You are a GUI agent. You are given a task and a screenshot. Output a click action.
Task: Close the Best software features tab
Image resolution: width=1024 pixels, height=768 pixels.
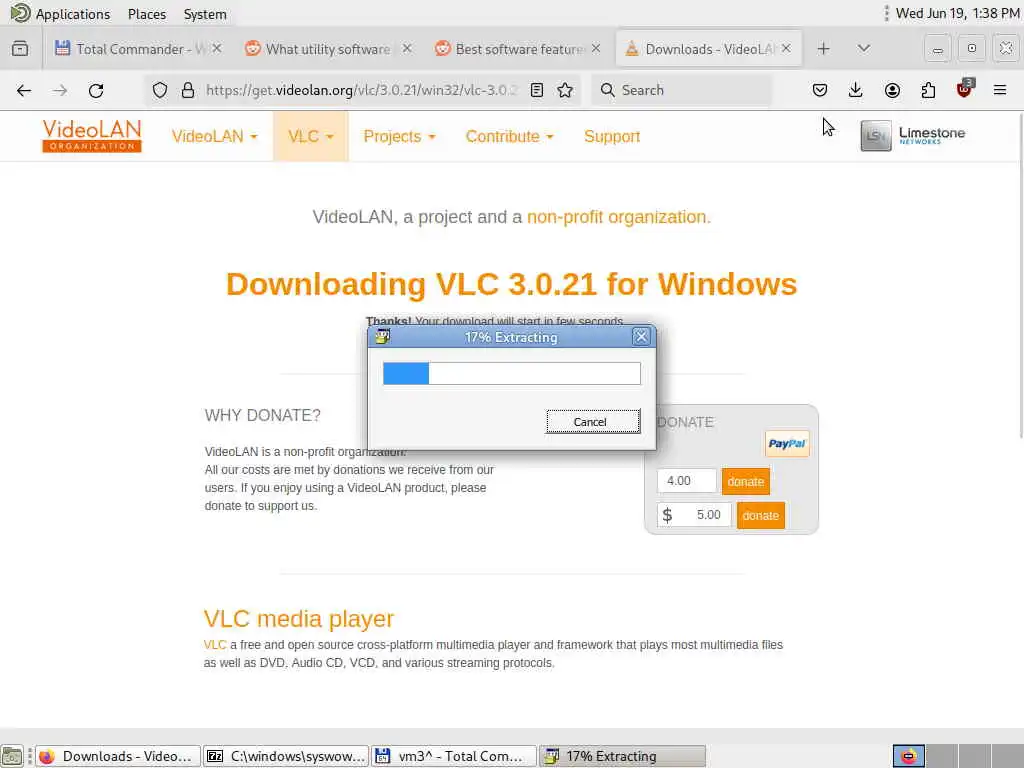click(596, 48)
